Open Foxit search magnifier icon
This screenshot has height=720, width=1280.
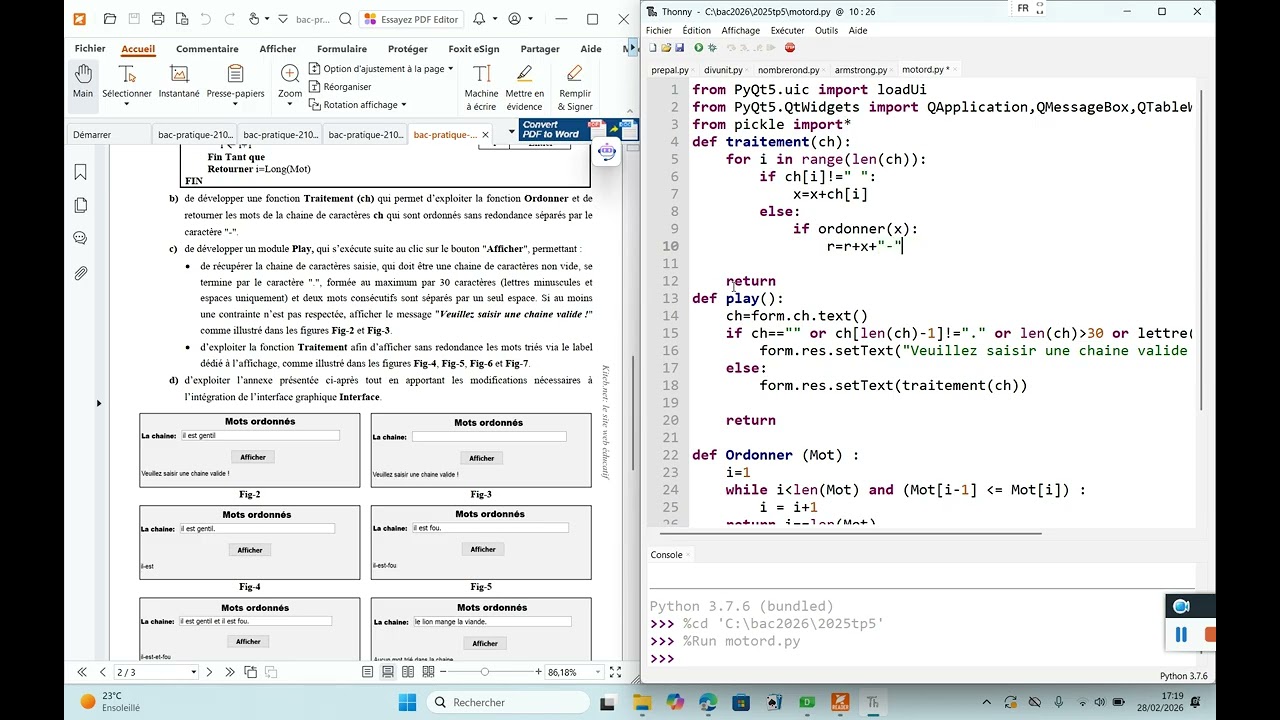coord(345,19)
